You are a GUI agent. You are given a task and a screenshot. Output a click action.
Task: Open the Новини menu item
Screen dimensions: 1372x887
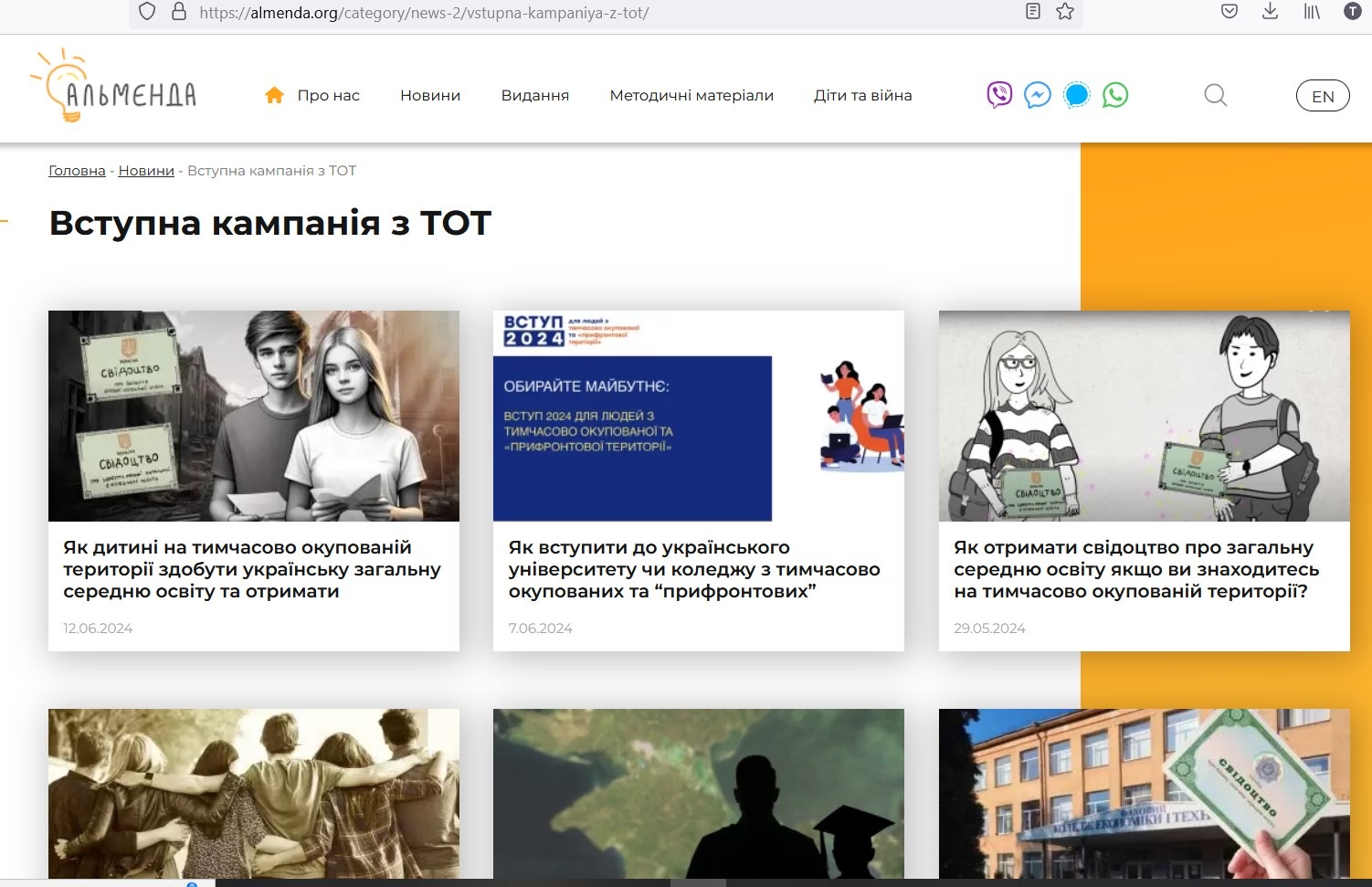coord(430,95)
